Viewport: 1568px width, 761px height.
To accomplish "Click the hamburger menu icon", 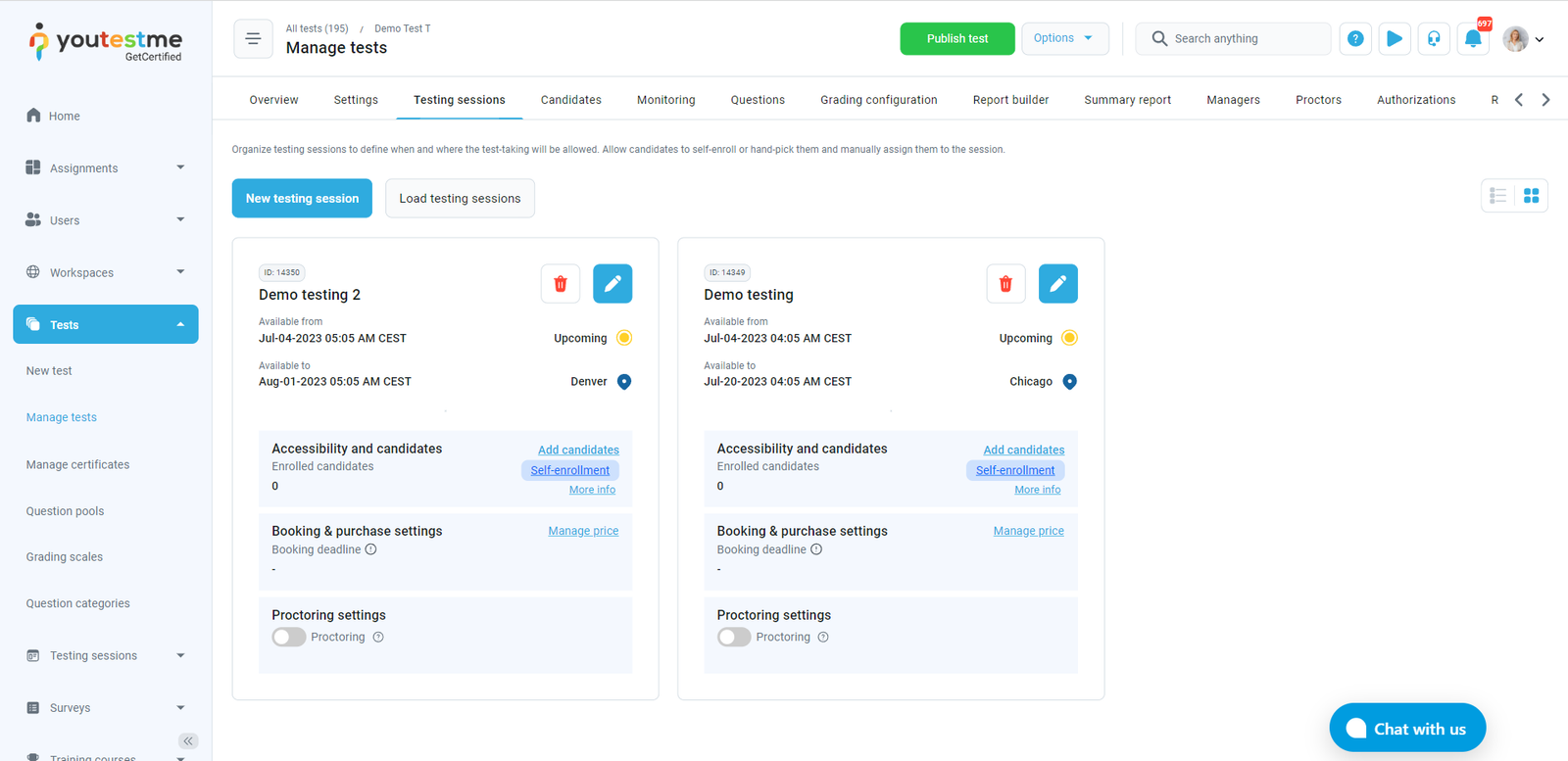I will click(253, 39).
